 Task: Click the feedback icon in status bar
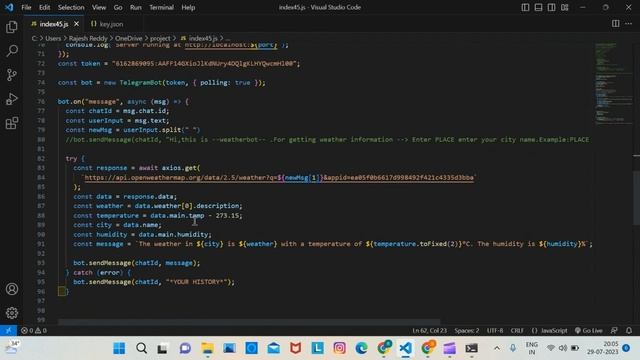[x=614, y=330]
